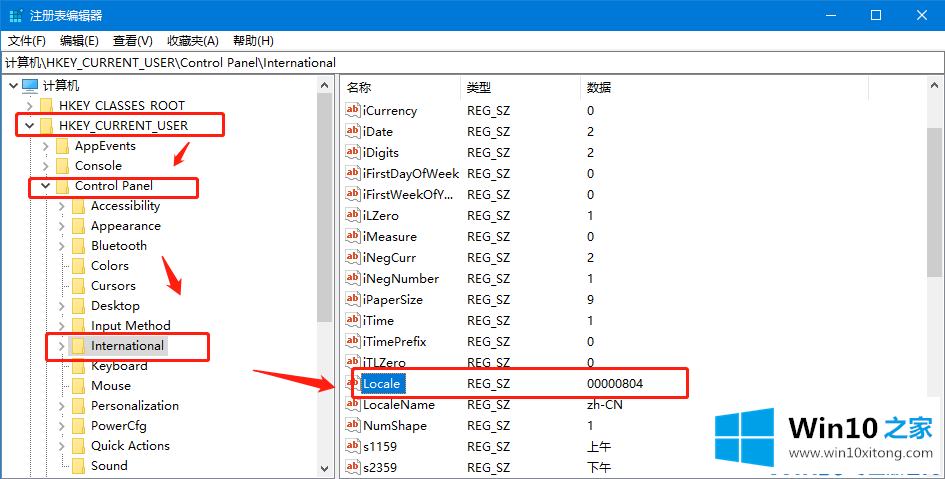The height and width of the screenshot is (479, 945).
Task: Expand the PowerCfg key
Action: pyautogui.click(x=61, y=426)
